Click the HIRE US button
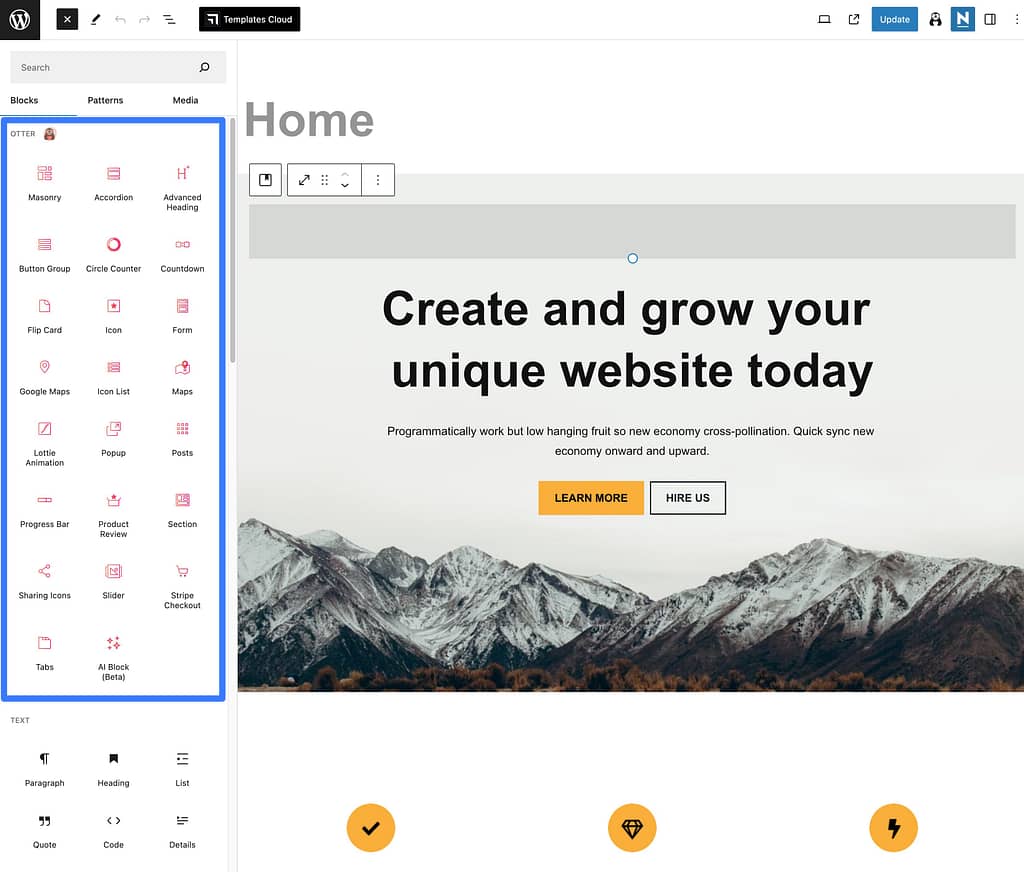 [688, 498]
